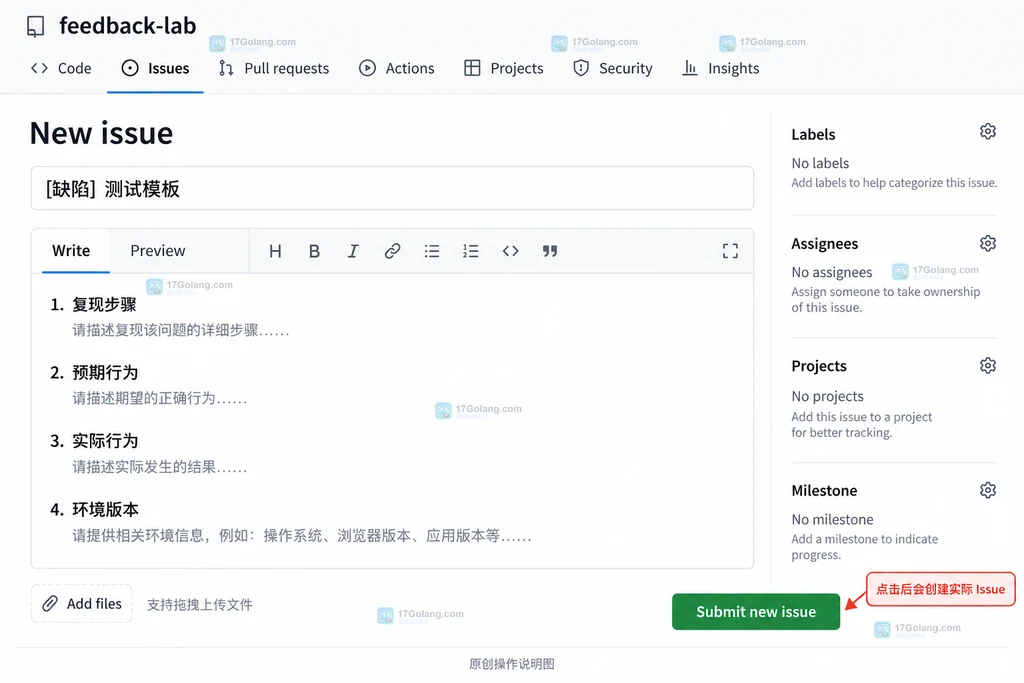Open the Security tab
1024x683 pixels.
(613, 69)
